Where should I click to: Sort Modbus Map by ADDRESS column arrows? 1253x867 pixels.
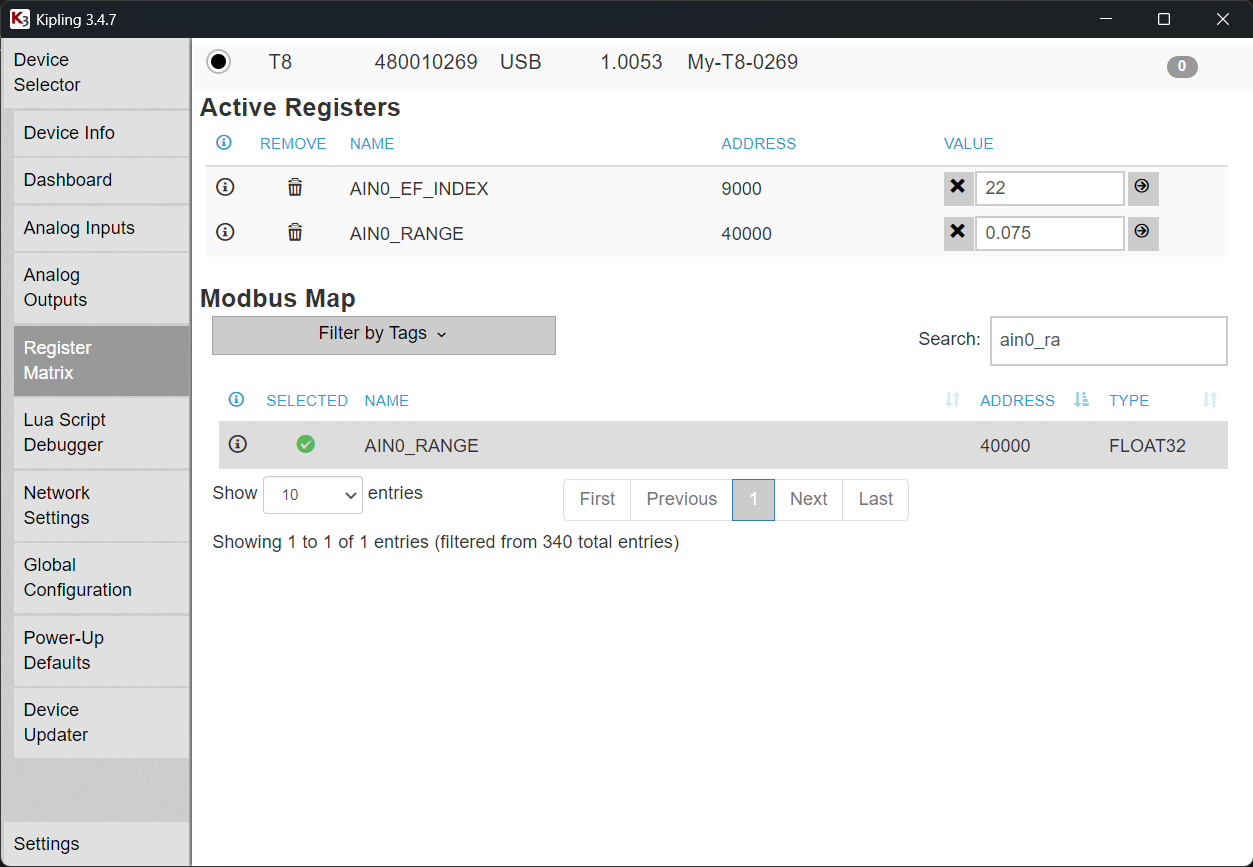tap(1081, 400)
